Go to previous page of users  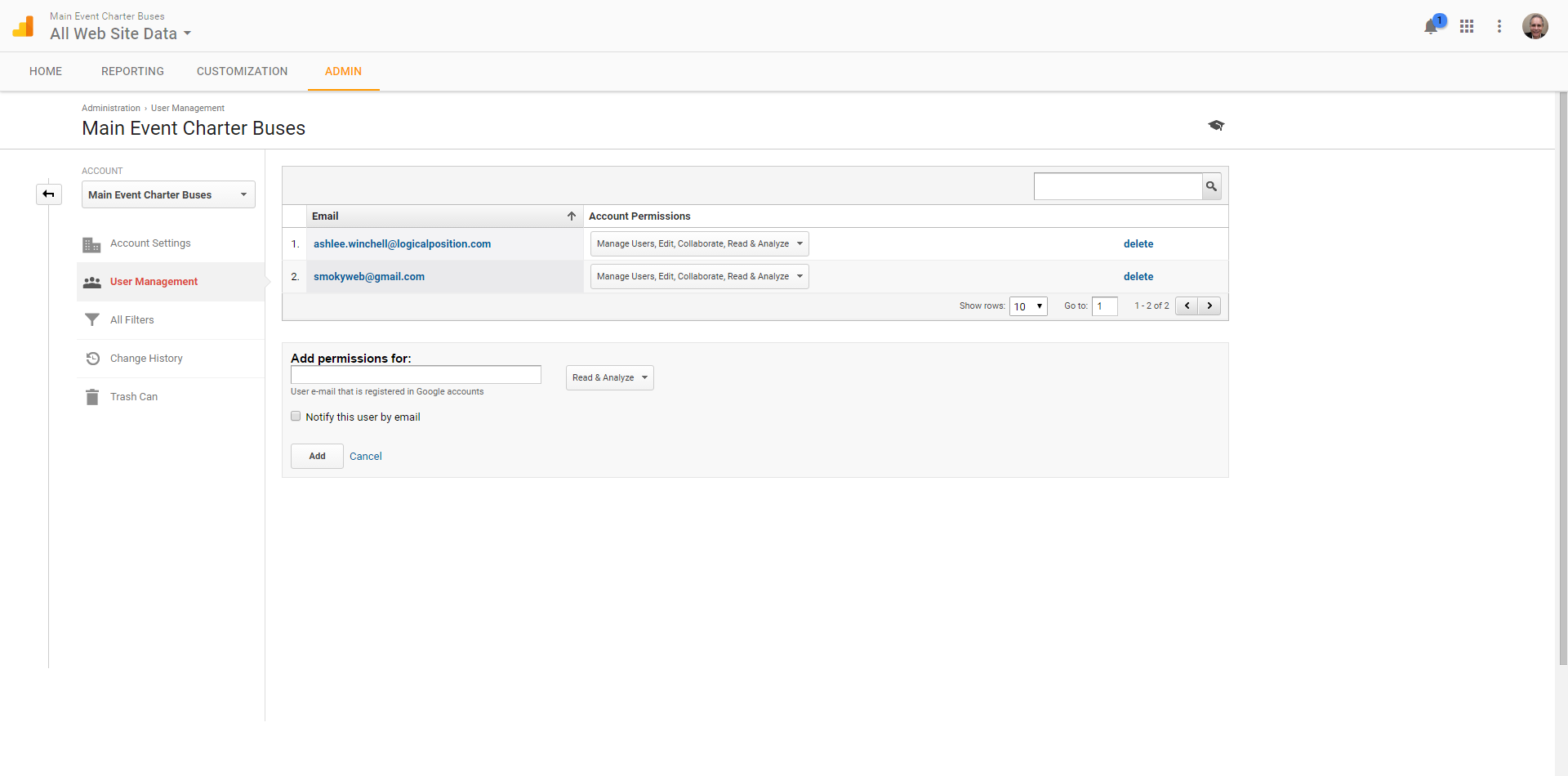(1187, 305)
